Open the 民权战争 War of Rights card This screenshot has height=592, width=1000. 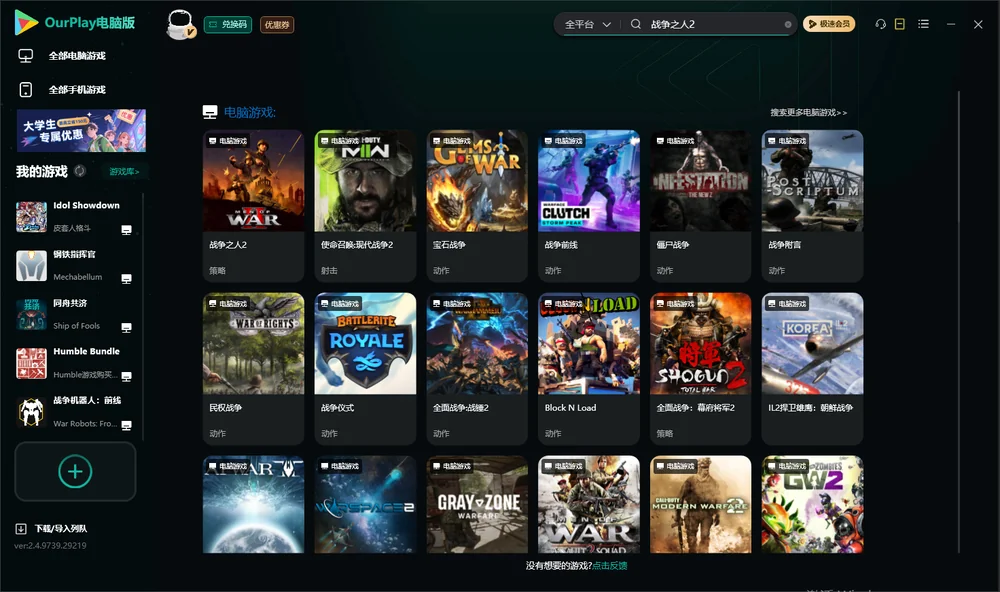click(253, 369)
